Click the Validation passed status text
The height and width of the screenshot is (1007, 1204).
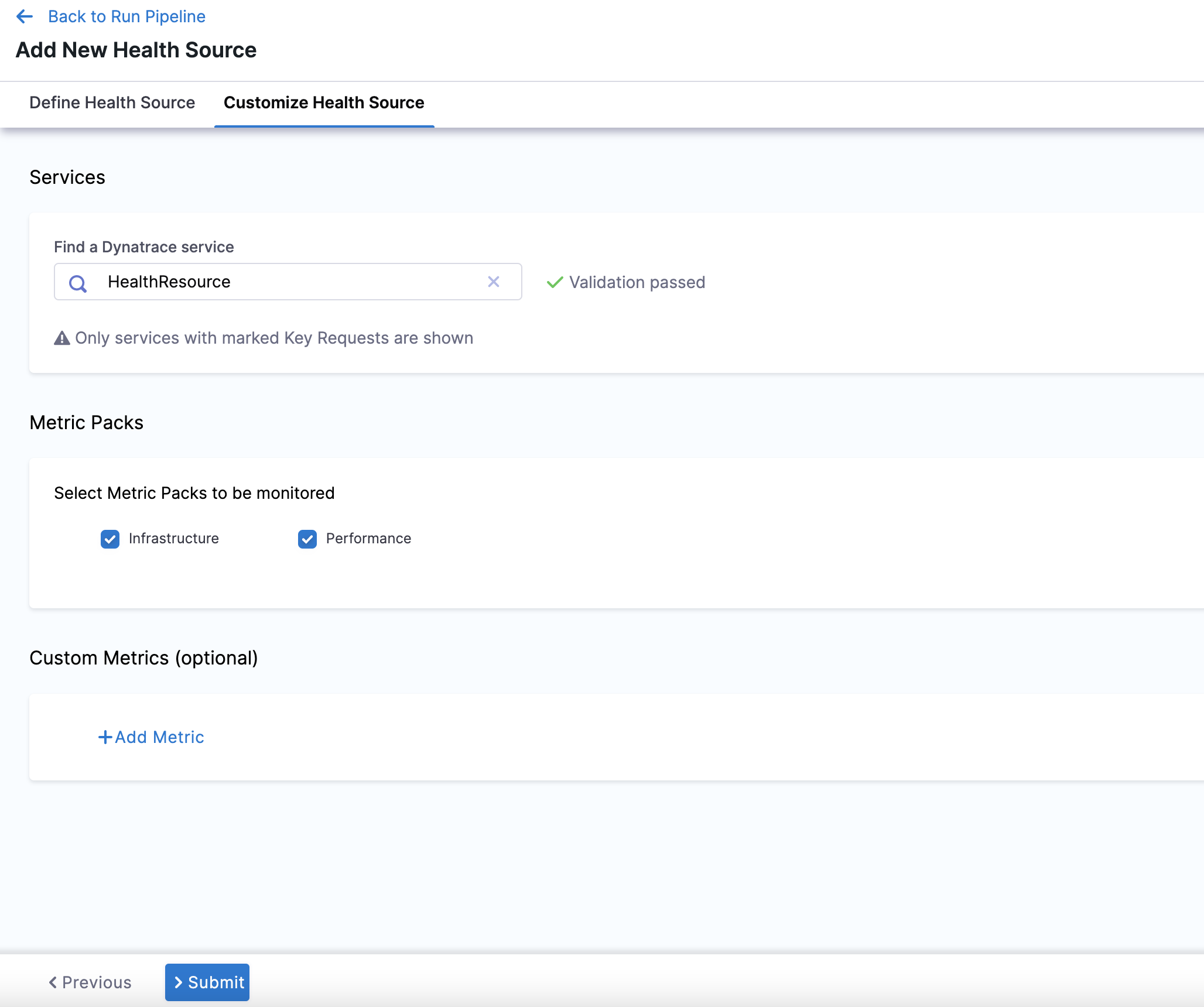[637, 282]
